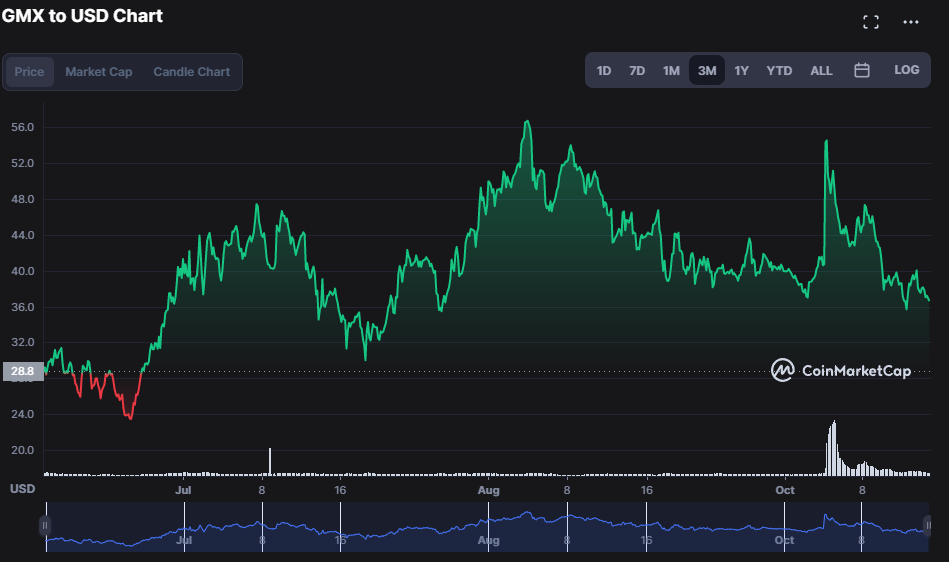
Task: Click the Oct marker in the range navigator
Action: click(784, 540)
